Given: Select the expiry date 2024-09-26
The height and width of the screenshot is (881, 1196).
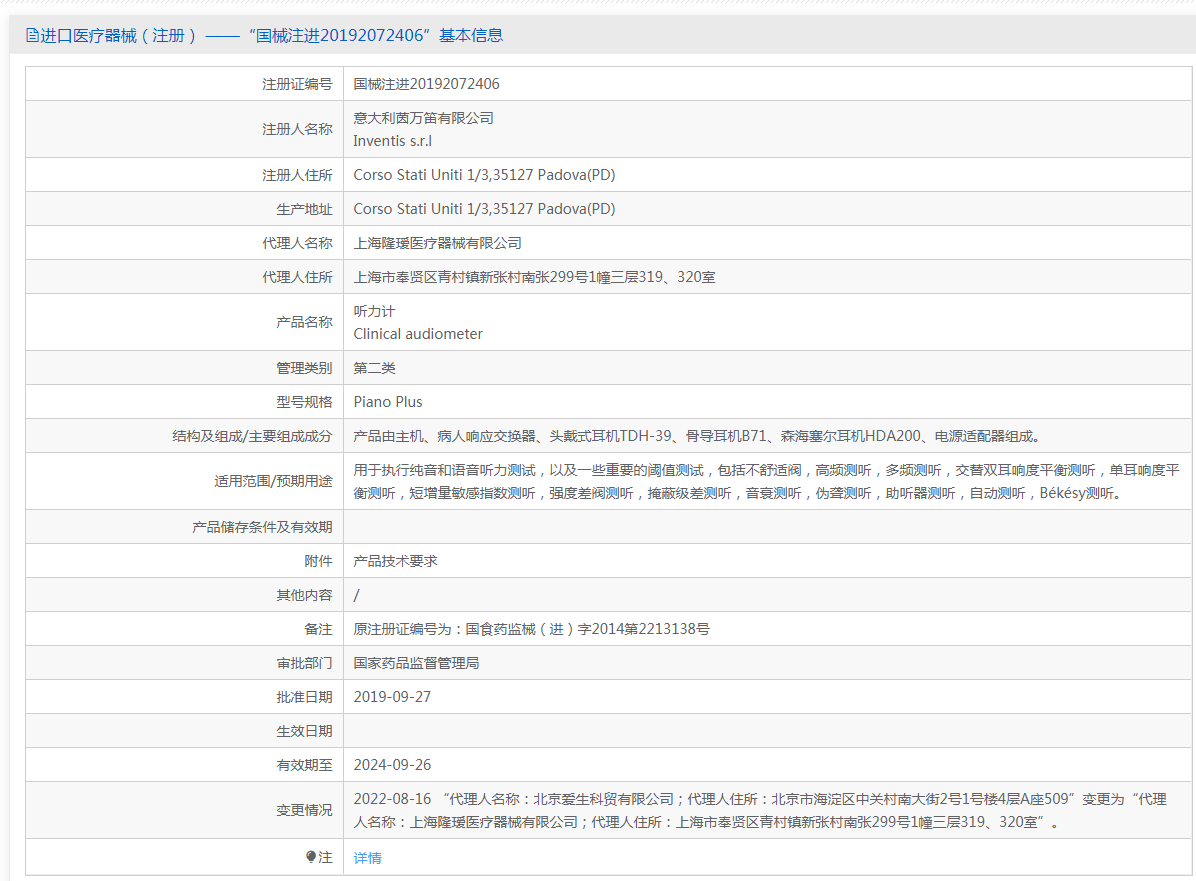Looking at the screenshot, I should click(x=392, y=765).
